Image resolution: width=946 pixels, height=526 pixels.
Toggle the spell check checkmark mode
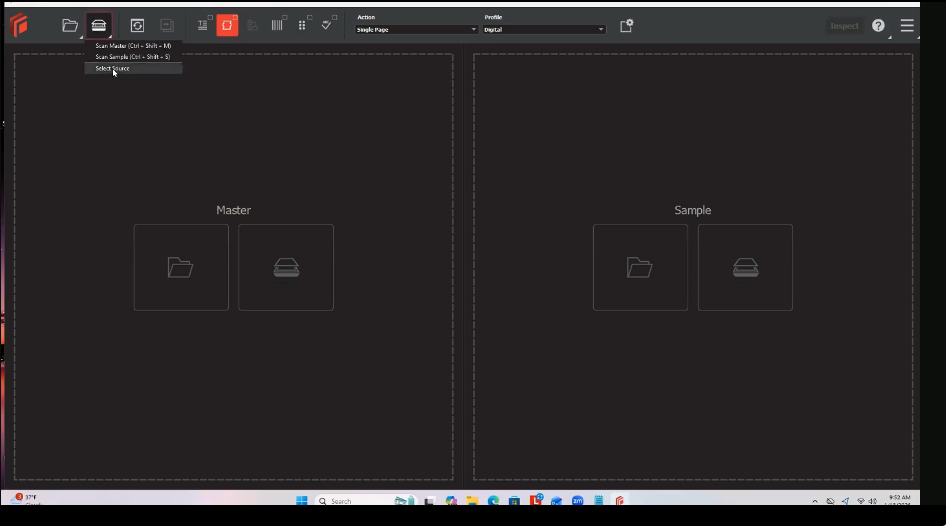tap(327, 24)
